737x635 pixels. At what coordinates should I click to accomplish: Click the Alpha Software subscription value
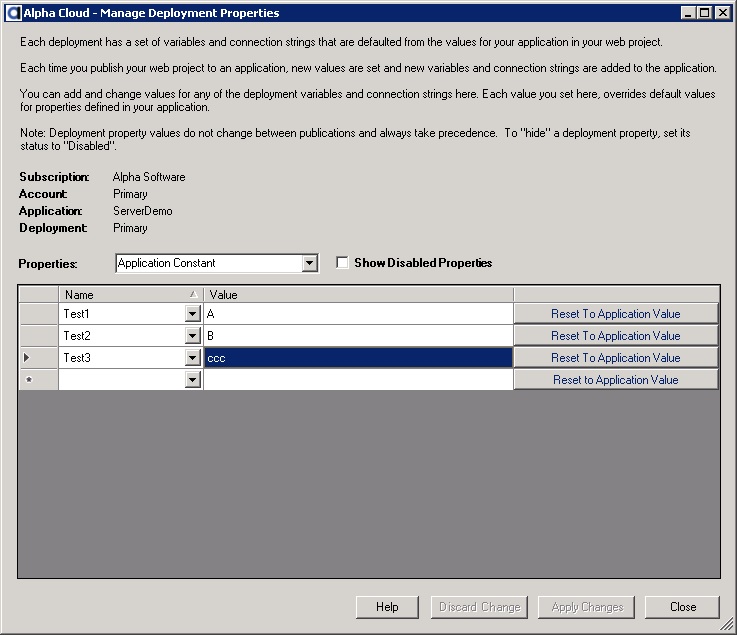click(x=149, y=177)
